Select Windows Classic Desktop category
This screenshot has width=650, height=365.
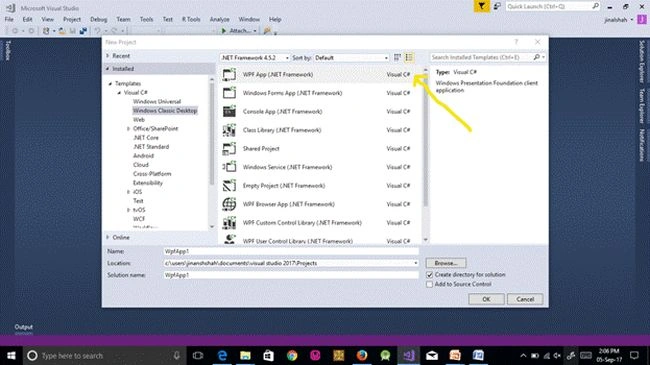[165, 111]
